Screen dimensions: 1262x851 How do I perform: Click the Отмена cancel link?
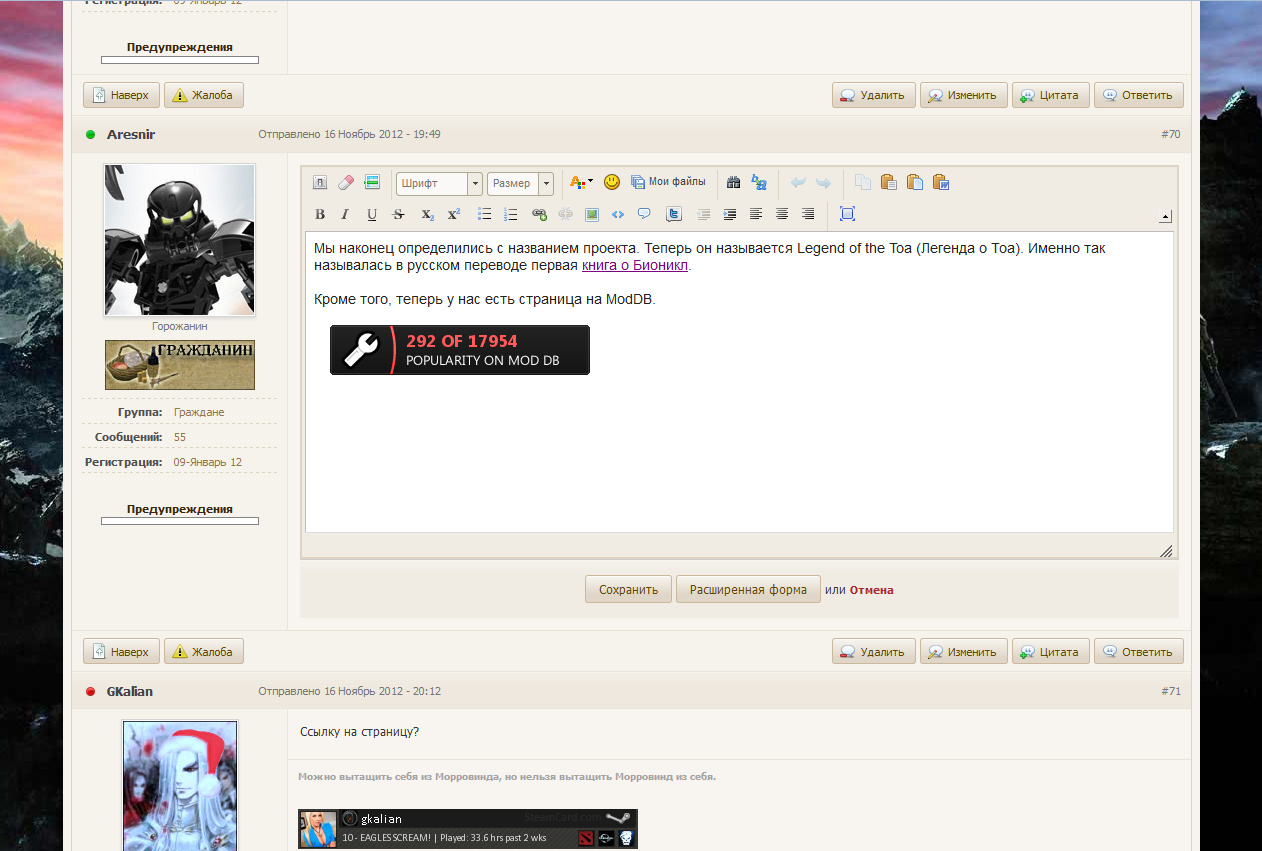(872, 590)
